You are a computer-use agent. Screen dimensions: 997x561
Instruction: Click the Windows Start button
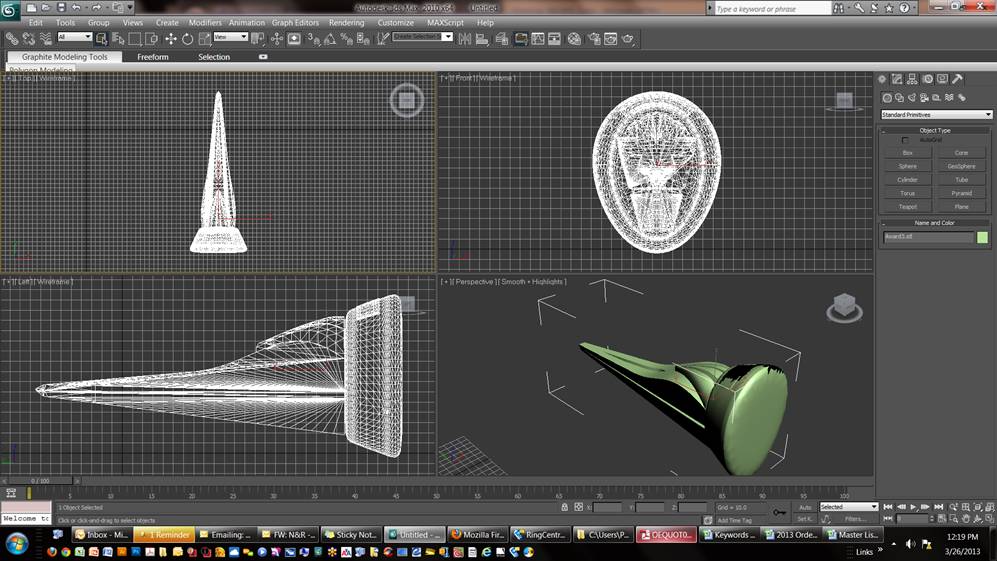pyautogui.click(x=17, y=544)
